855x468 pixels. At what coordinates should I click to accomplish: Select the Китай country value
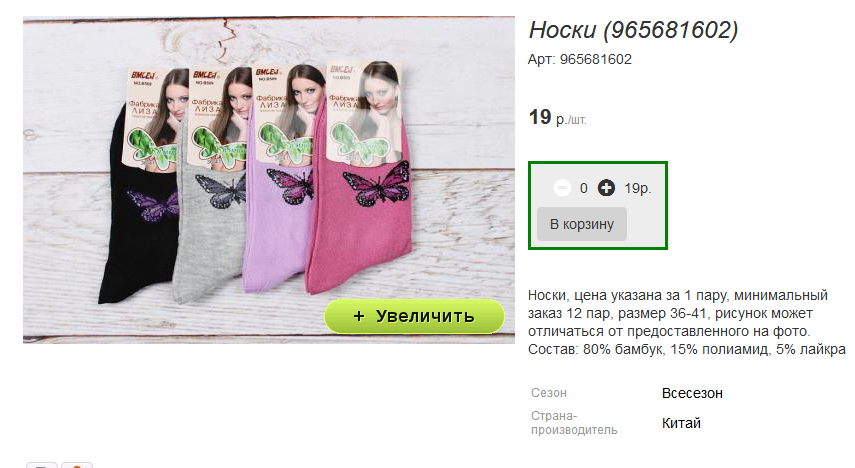click(681, 423)
